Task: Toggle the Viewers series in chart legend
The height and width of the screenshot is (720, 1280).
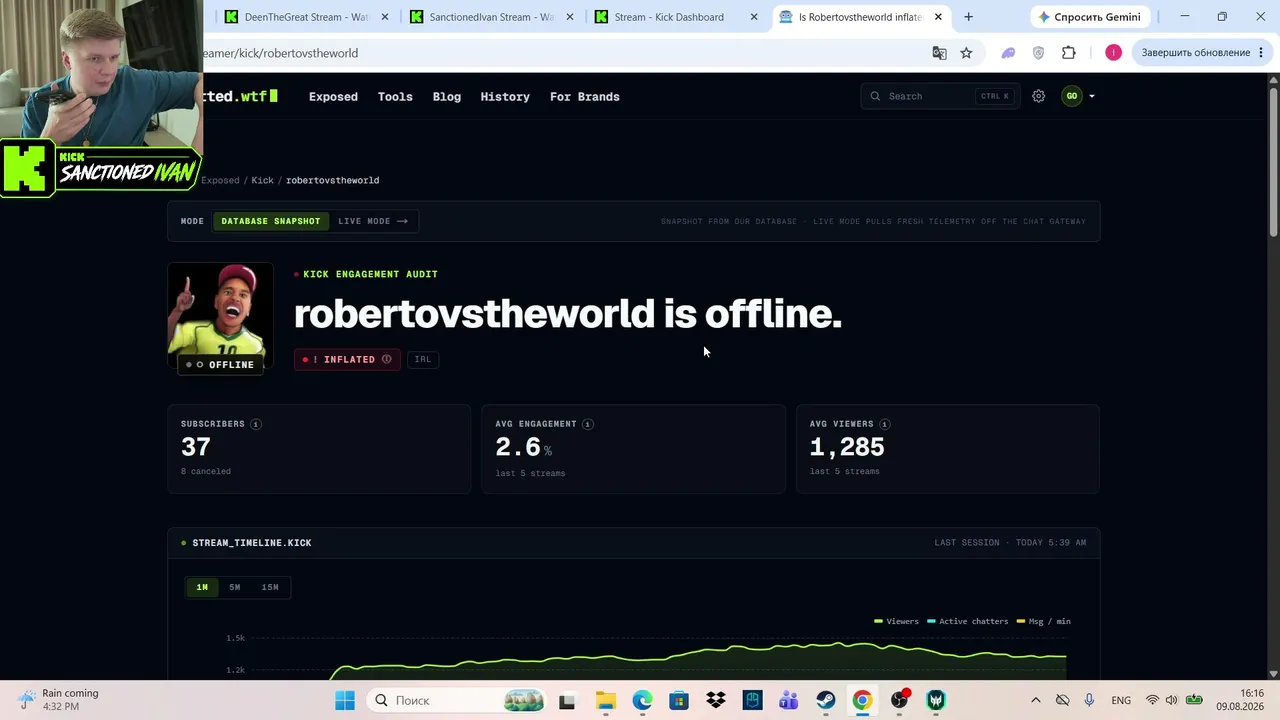Action: pyautogui.click(x=897, y=621)
